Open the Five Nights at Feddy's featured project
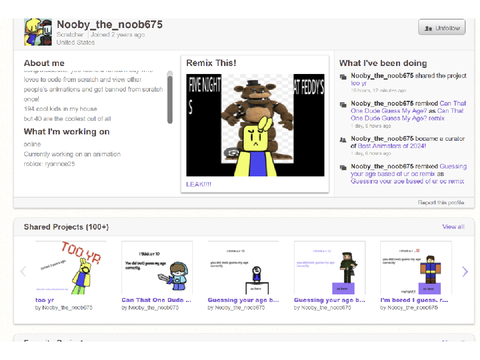The height and width of the screenshot is (360, 480). [255, 125]
